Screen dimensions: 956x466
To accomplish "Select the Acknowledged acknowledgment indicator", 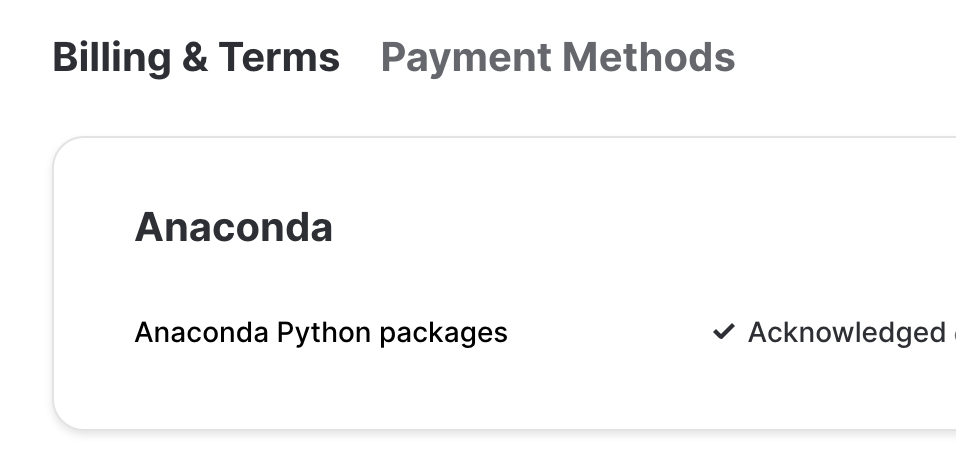I will (835, 332).
